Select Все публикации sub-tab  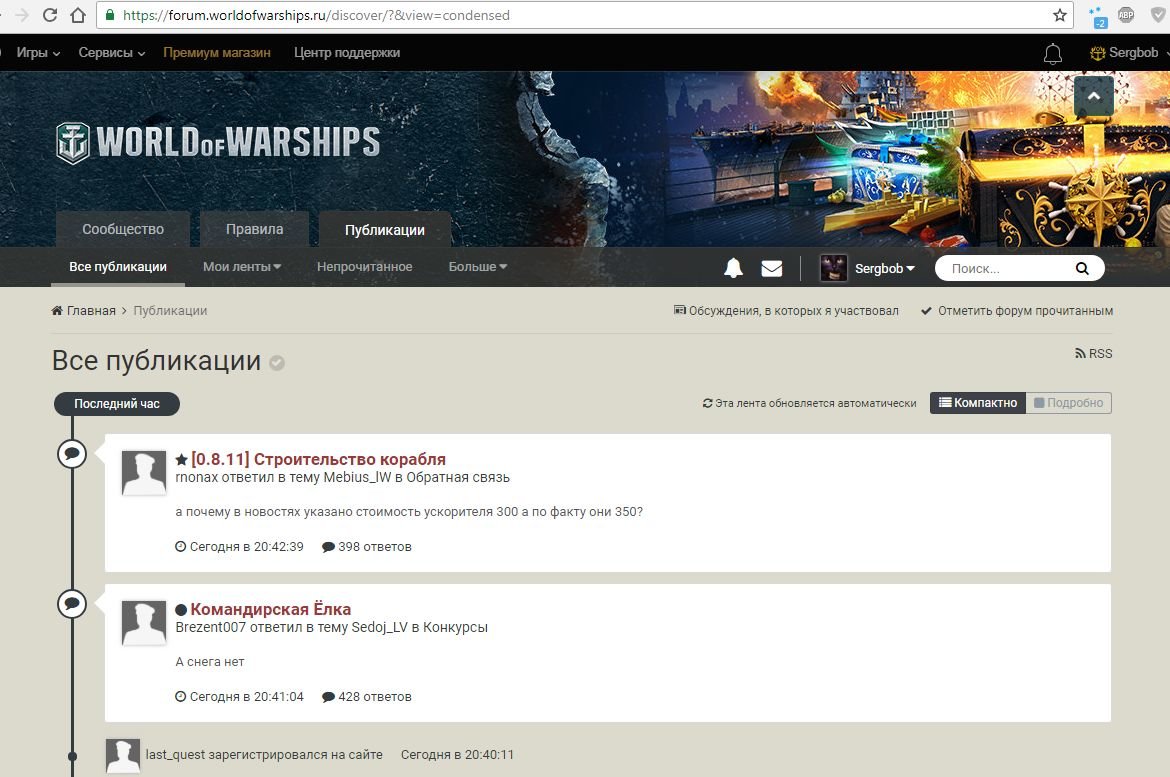[x=118, y=267]
